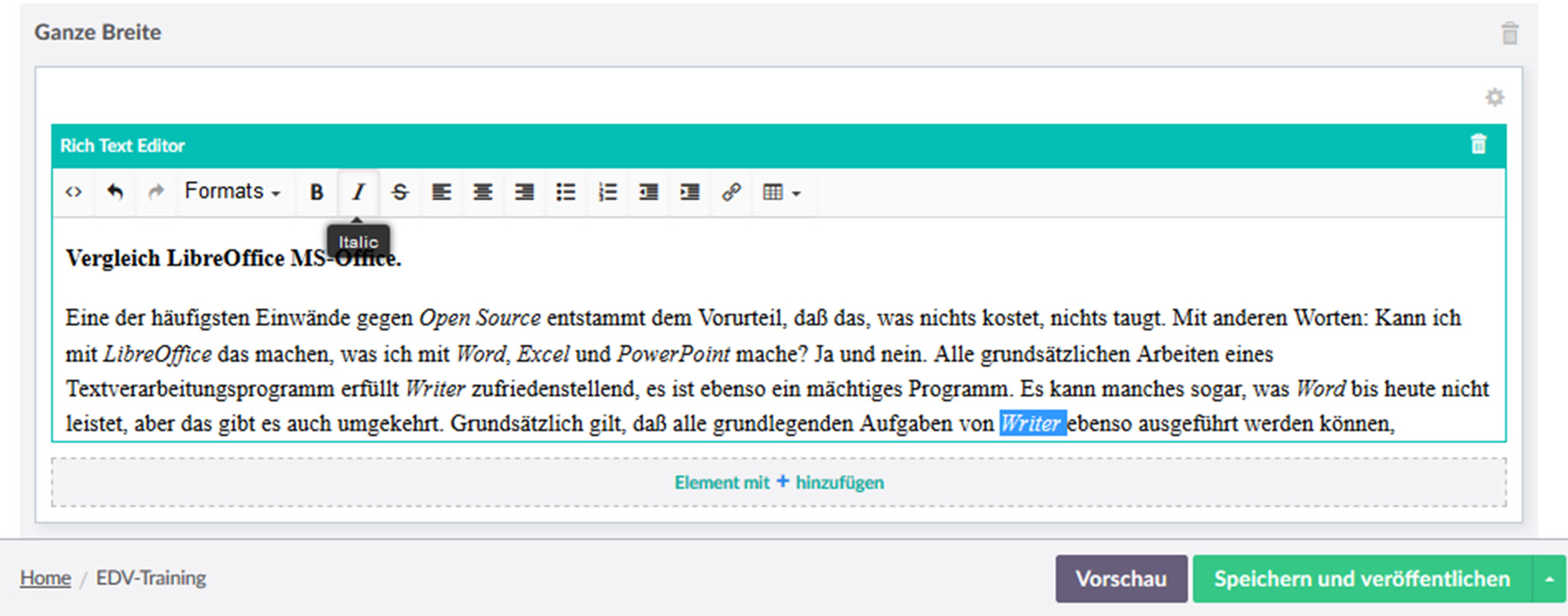Screen dimensions: 1568x616
Task: Decrease the indent
Action: pos(649,192)
